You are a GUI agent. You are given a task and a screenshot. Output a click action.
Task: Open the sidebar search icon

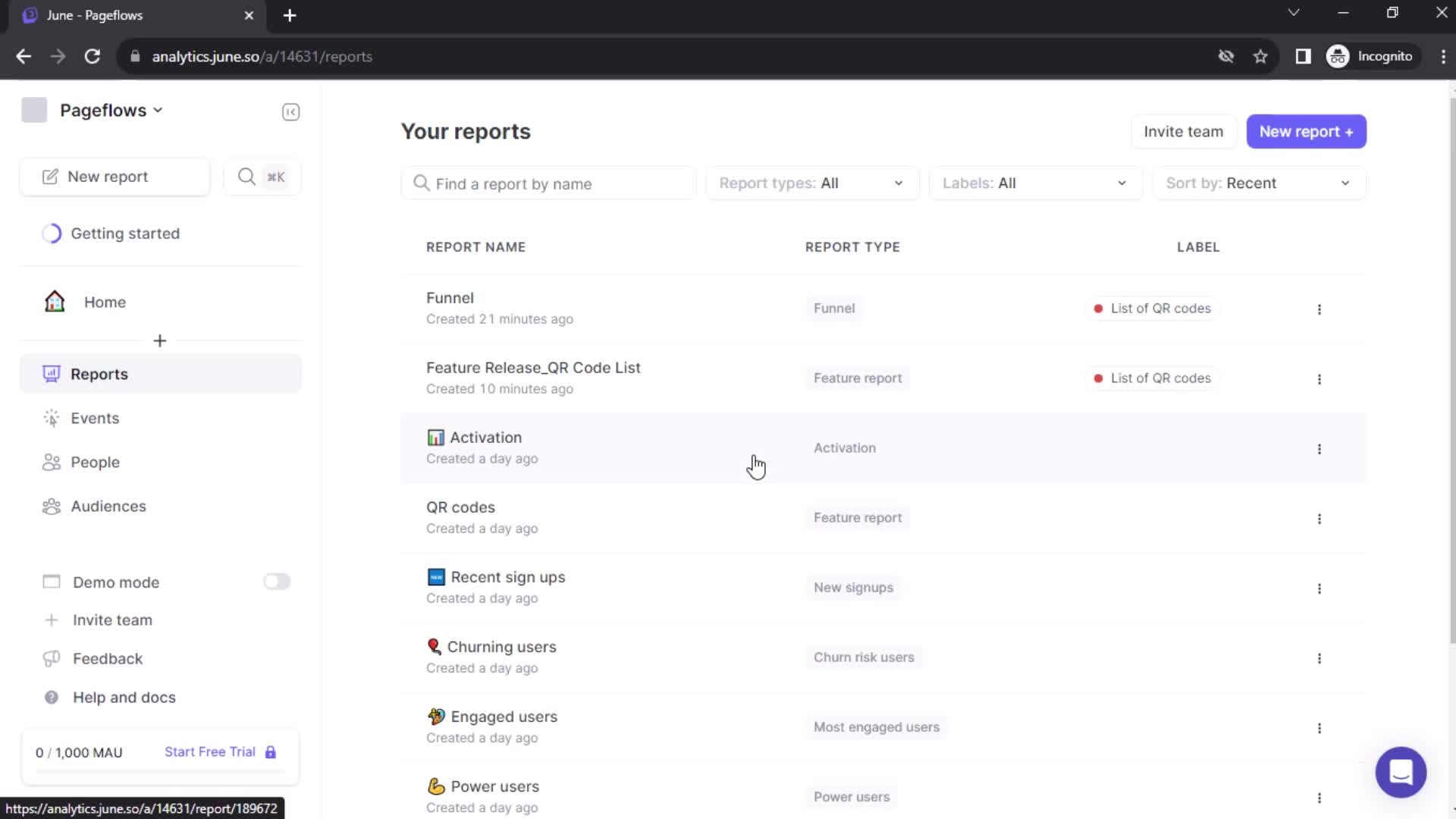click(x=246, y=177)
